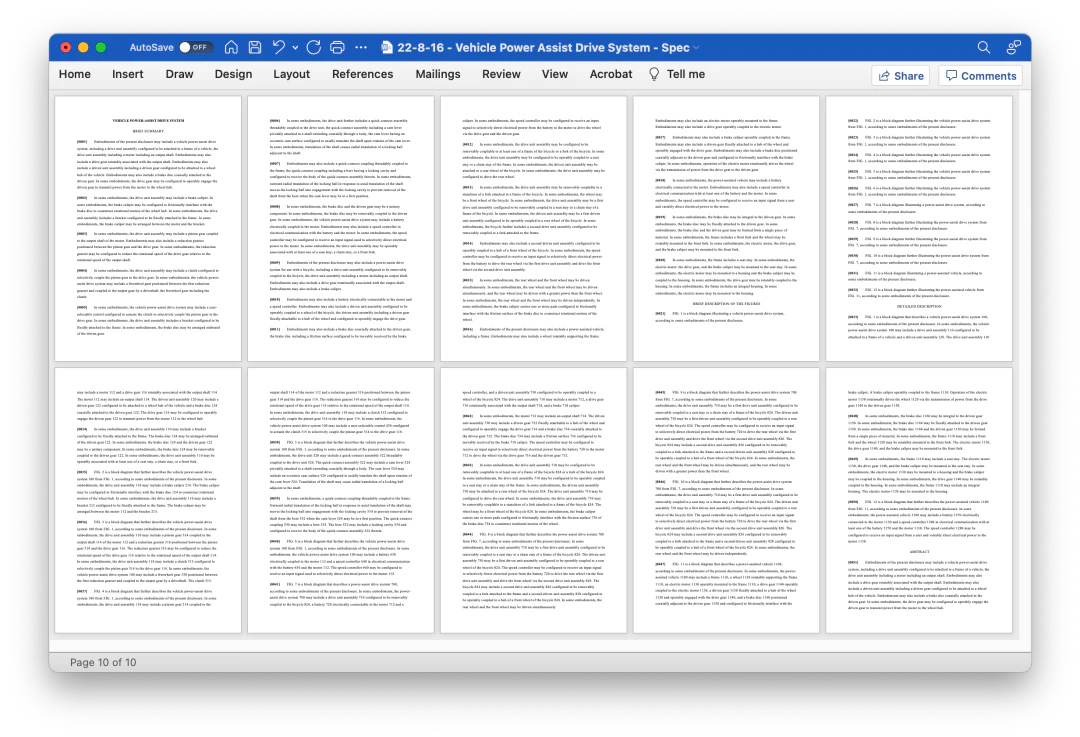Screen dimensions: 1080x737
Task: Toggle the AutoSave switch
Action: (x=195, y=47)
